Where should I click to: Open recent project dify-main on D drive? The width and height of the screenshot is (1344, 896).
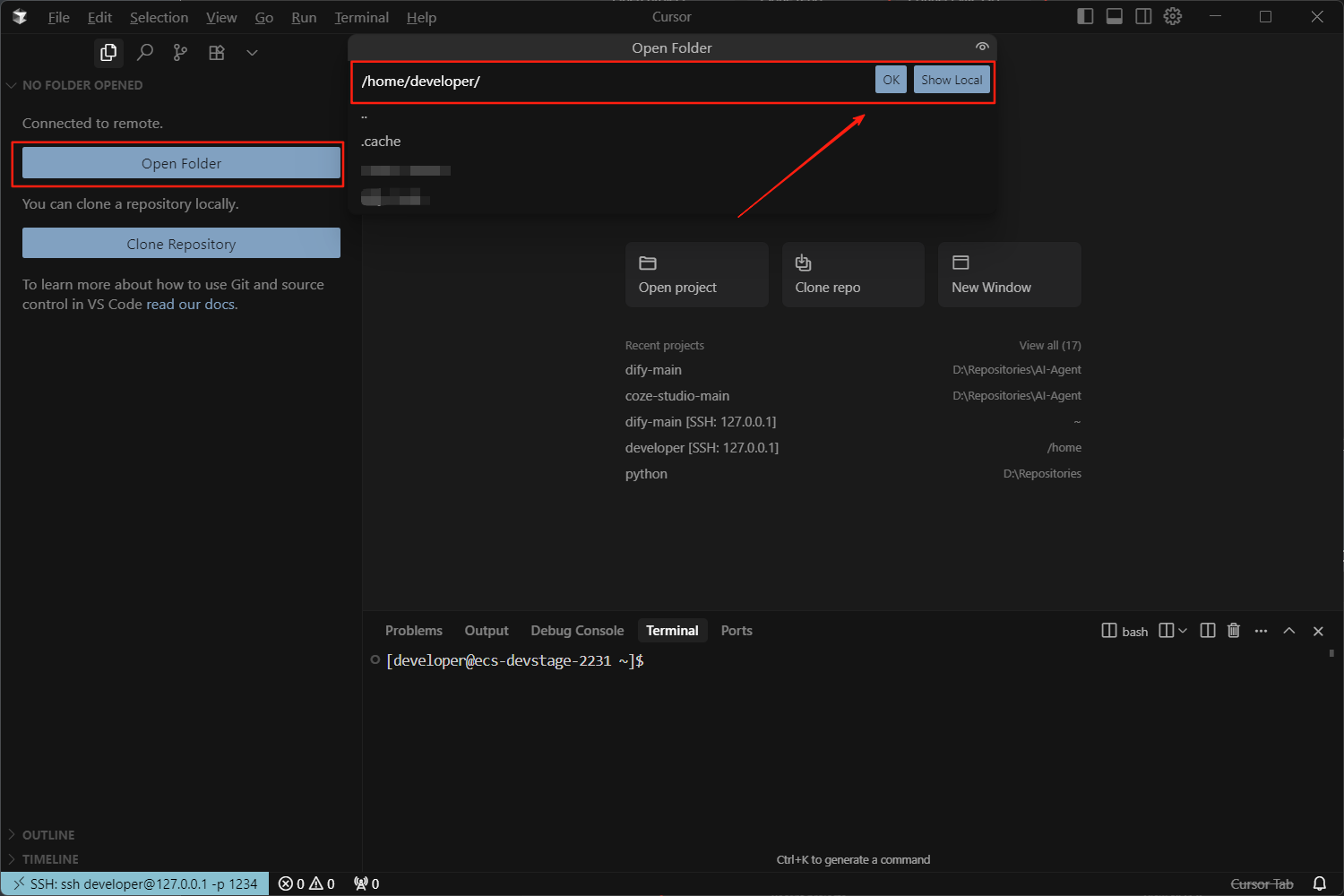pos(853,370)
